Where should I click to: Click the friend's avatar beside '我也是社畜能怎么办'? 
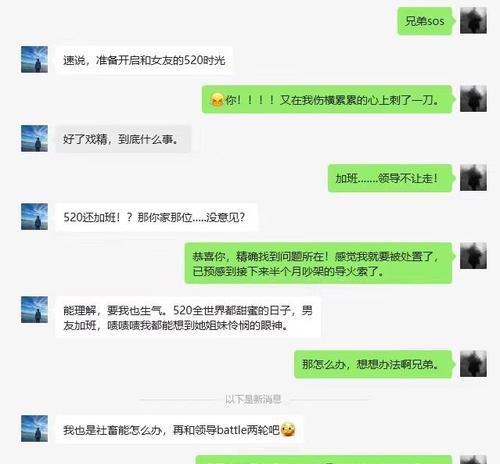[x=34, y=429]
